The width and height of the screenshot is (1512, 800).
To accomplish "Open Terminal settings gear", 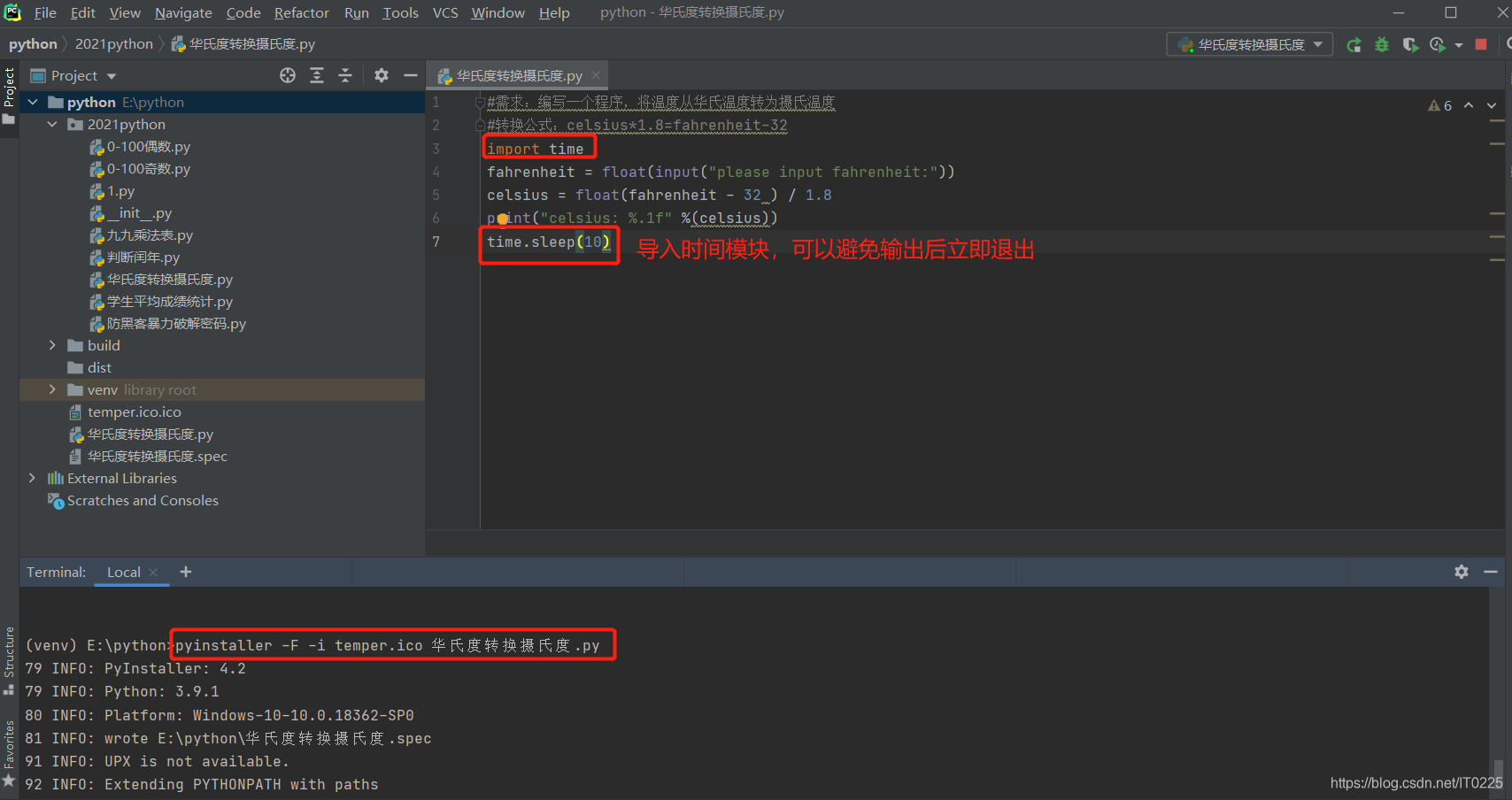I will tap(1462, 572).
